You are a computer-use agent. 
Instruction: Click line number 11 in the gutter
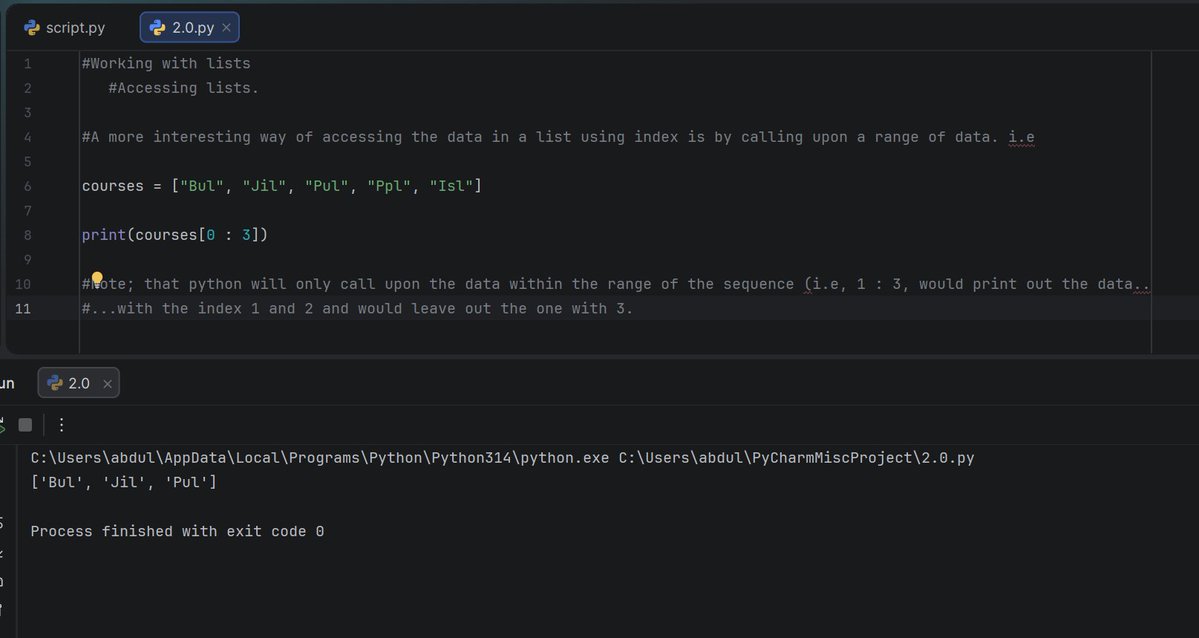23,308
